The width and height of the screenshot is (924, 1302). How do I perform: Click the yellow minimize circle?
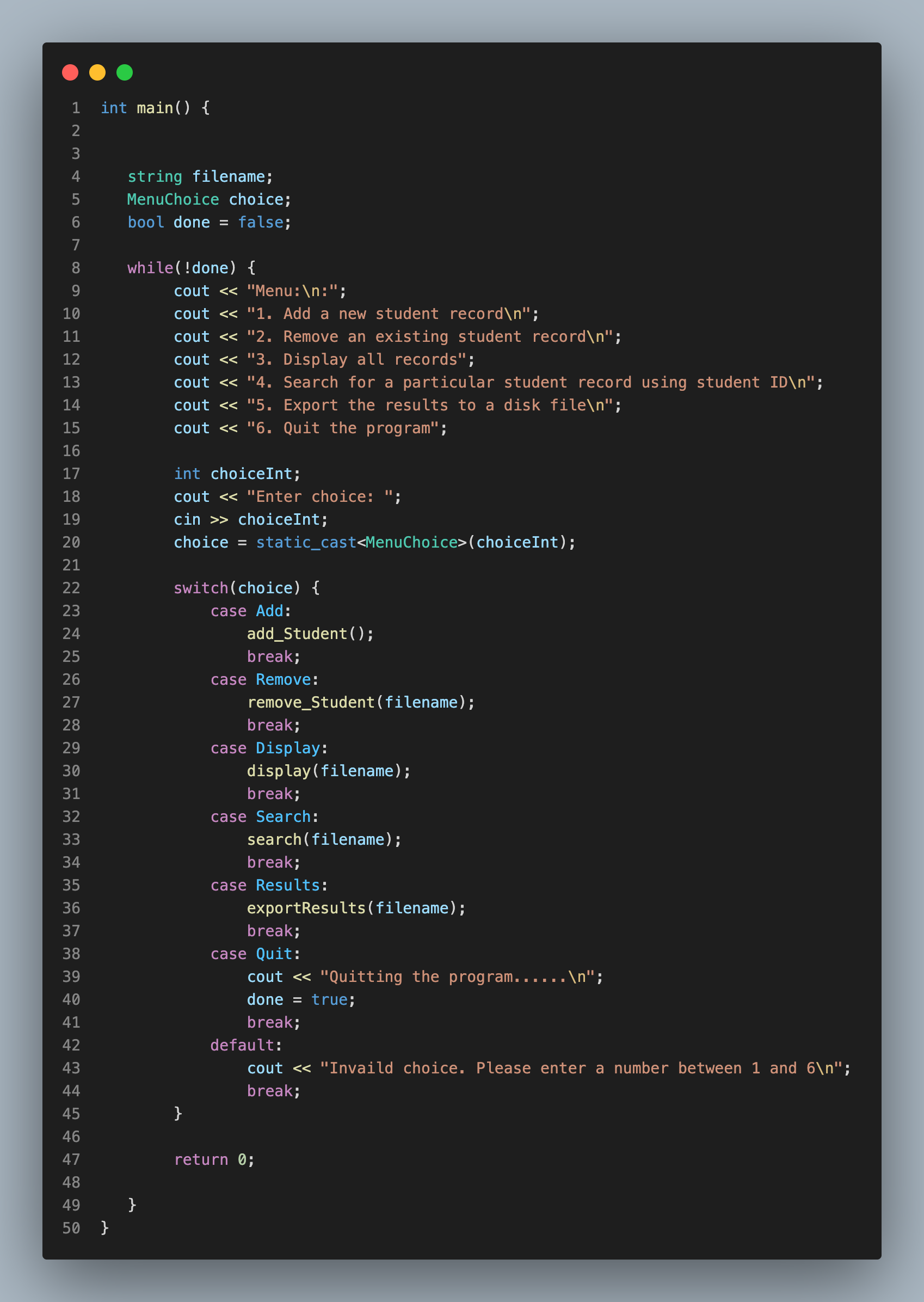point(97,72)
